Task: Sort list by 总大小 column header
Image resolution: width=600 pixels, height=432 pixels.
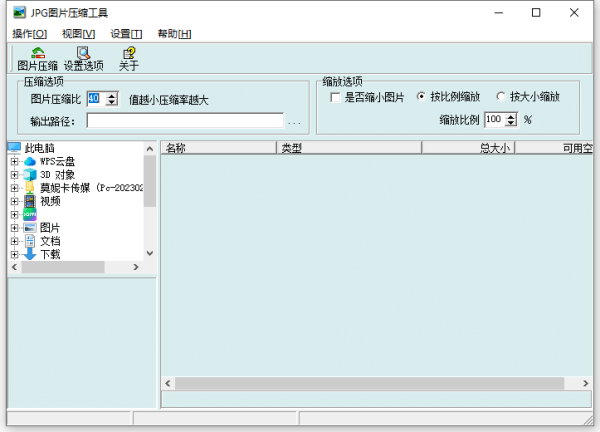Action: pos(468,148)
